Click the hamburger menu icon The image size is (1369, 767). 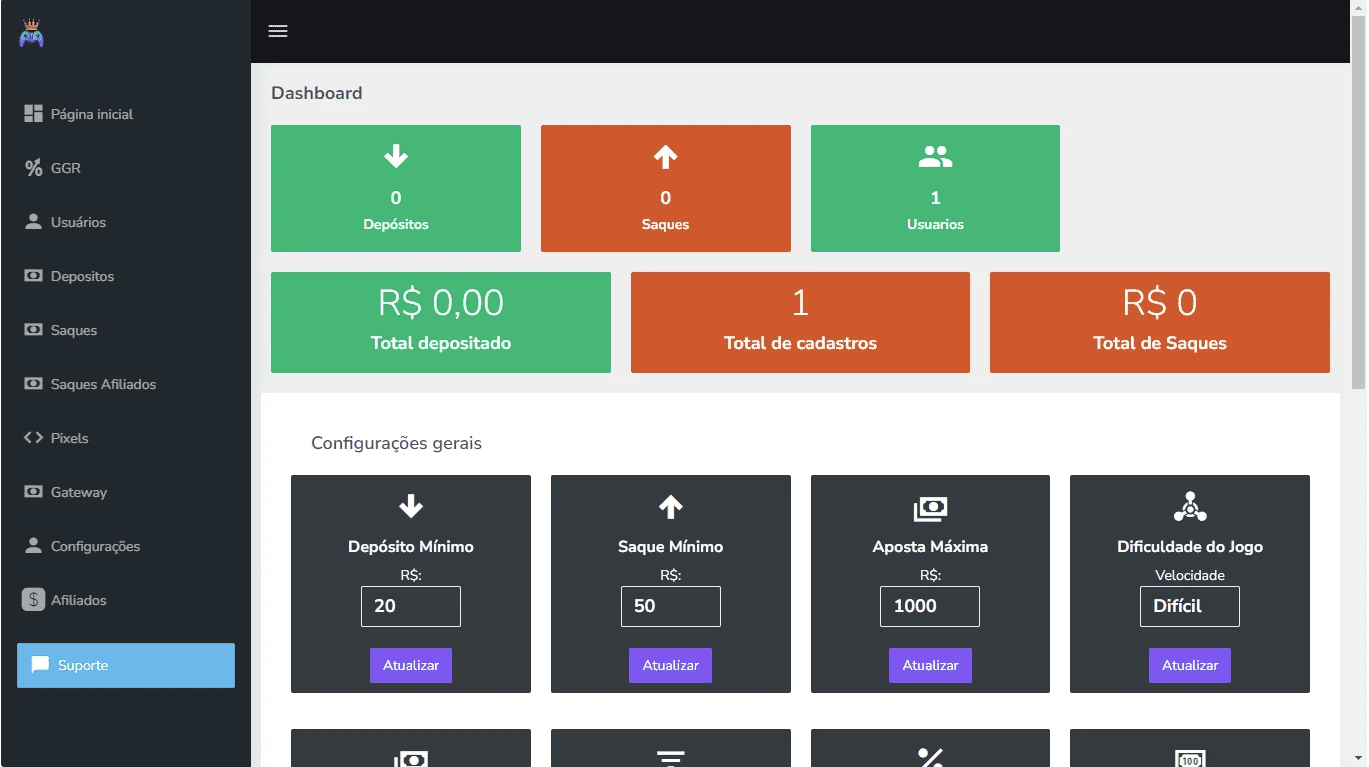(x=278, y=31)
